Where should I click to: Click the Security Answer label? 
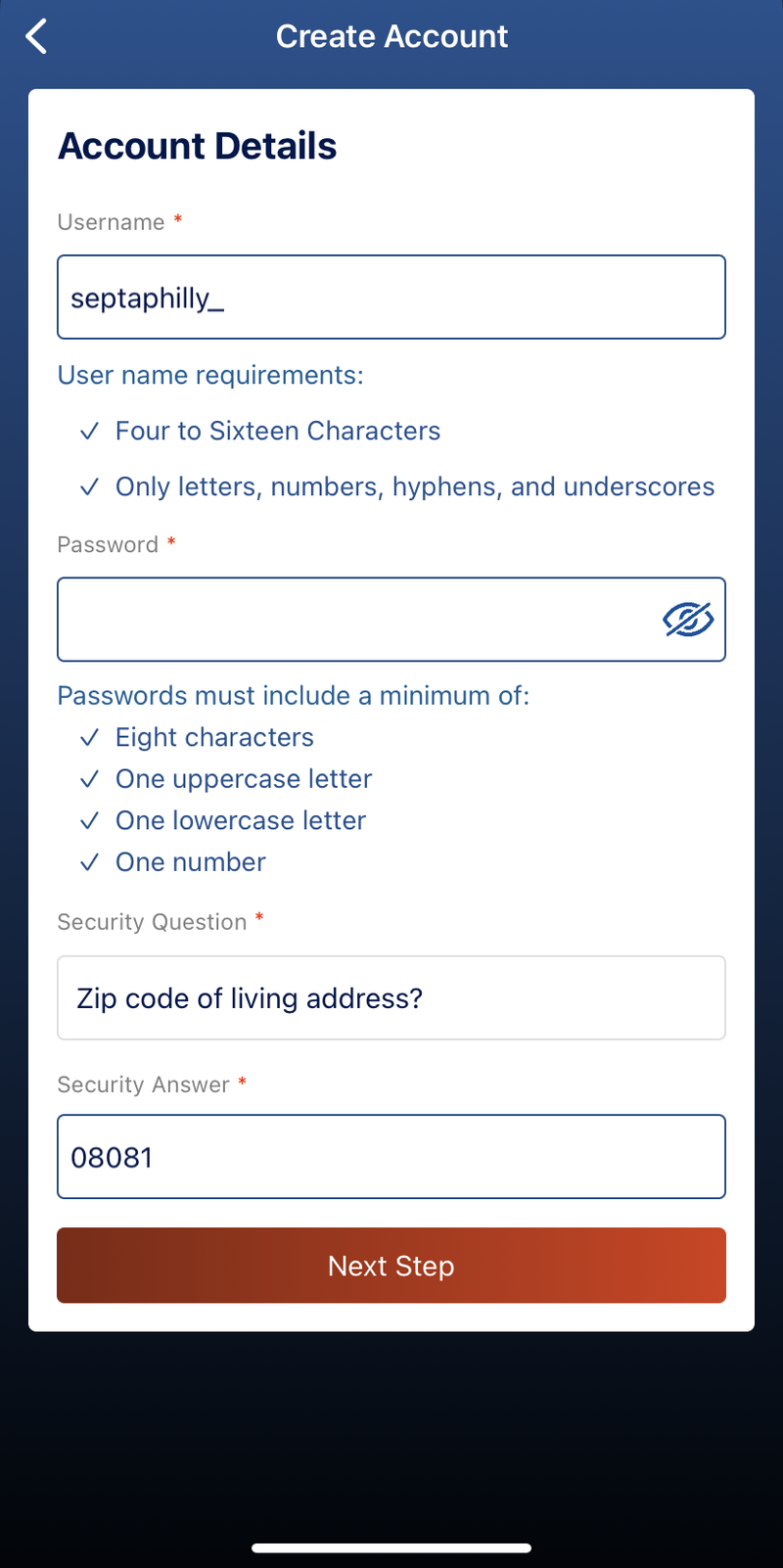143,1084
